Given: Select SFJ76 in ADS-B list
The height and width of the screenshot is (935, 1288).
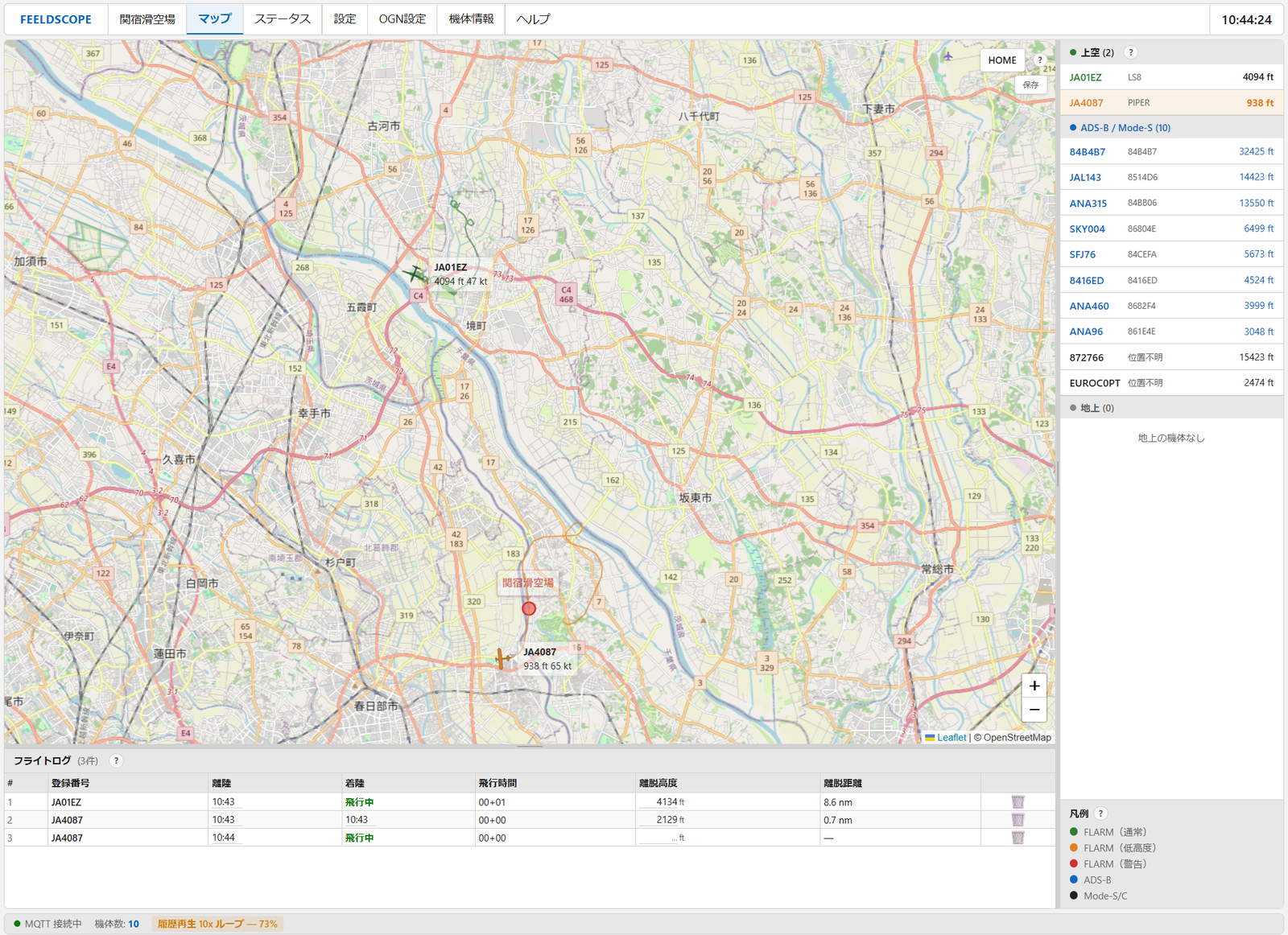Looking at the screenshot, I should pos(1171,254).
